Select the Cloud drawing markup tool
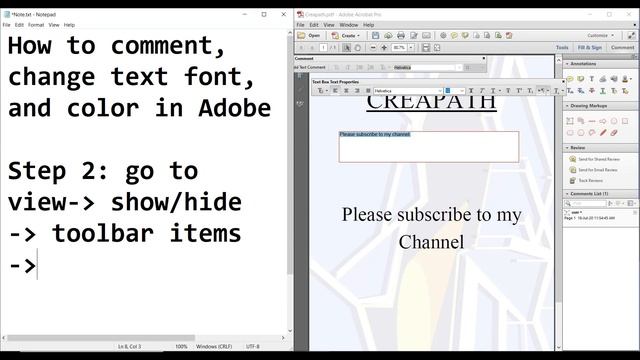Viewport: 640px width, 360px height. coord(570,133)
